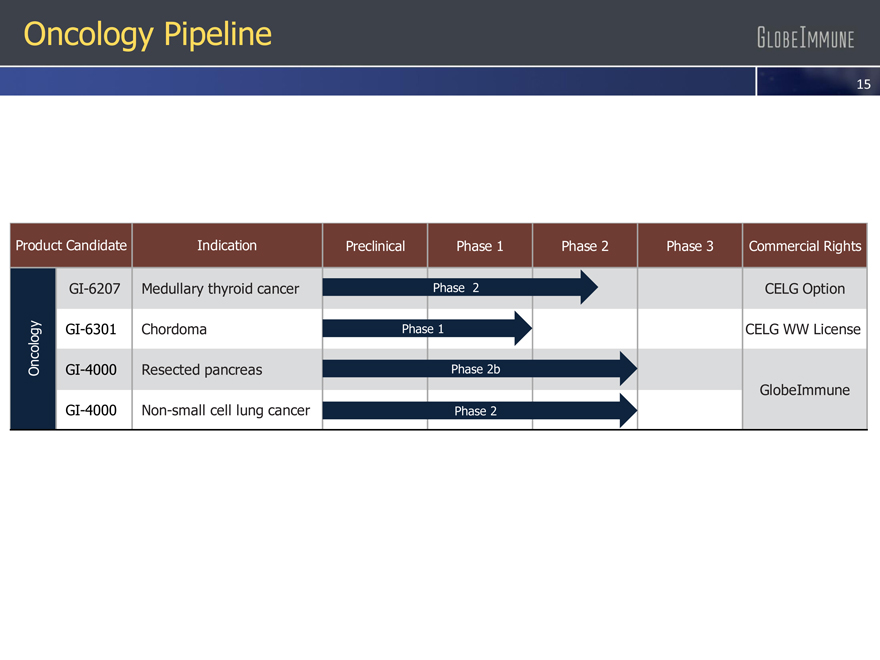Click the GlobeImmune commercial rights cell

pyautogui.click(x=805, y=389)
